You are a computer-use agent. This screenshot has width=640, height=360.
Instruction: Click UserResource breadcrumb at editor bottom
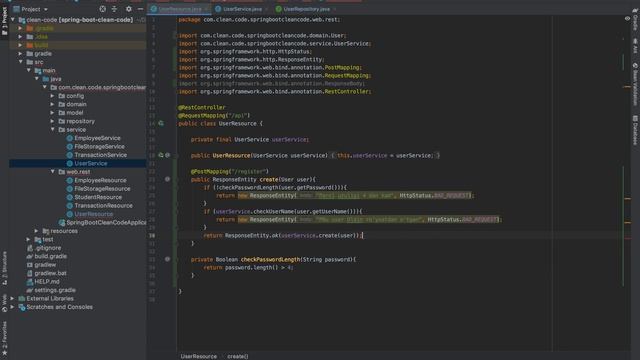pos(199,356)
